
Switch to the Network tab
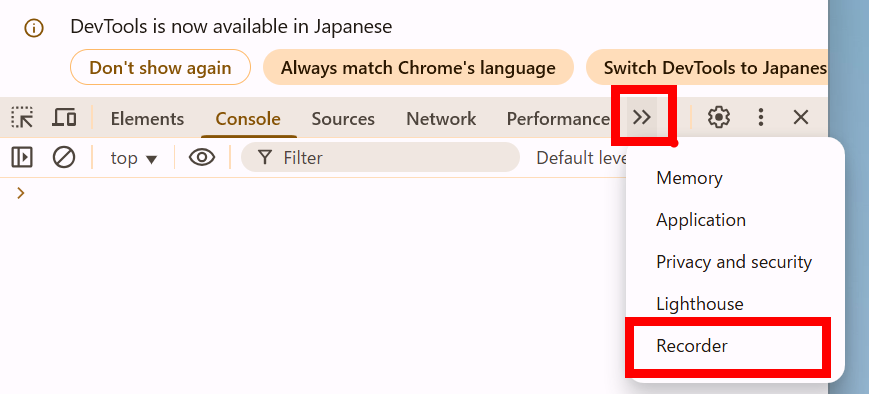pos(441,119)
